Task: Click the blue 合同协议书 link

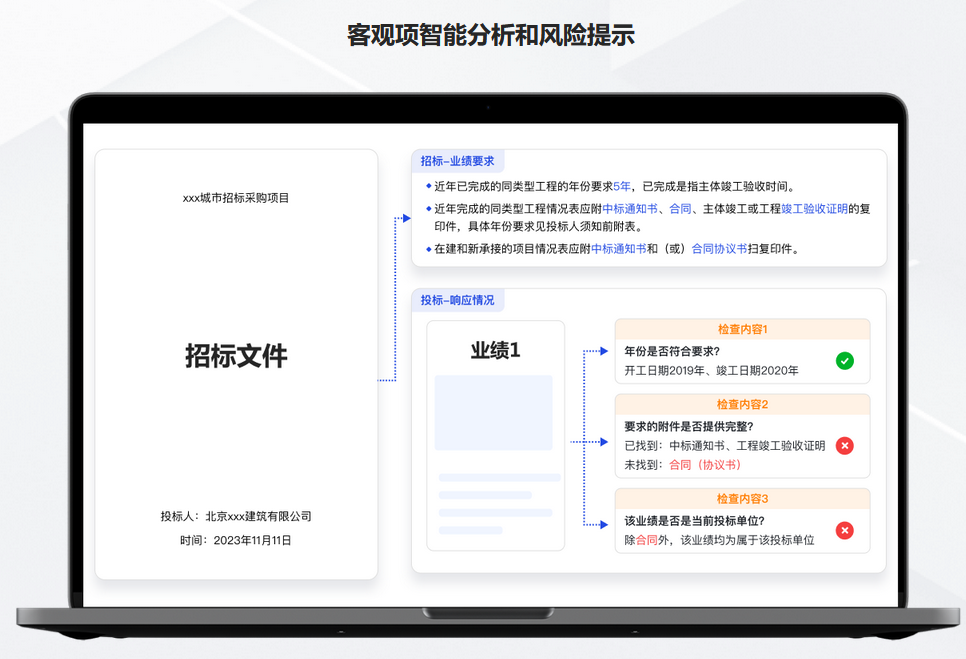Action: point(719,249)
